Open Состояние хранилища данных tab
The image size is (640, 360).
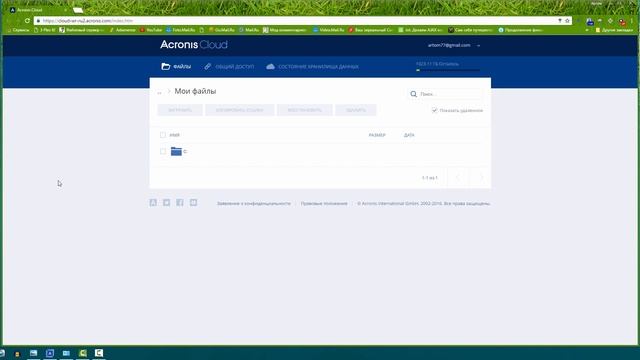(x=312, y=67)
